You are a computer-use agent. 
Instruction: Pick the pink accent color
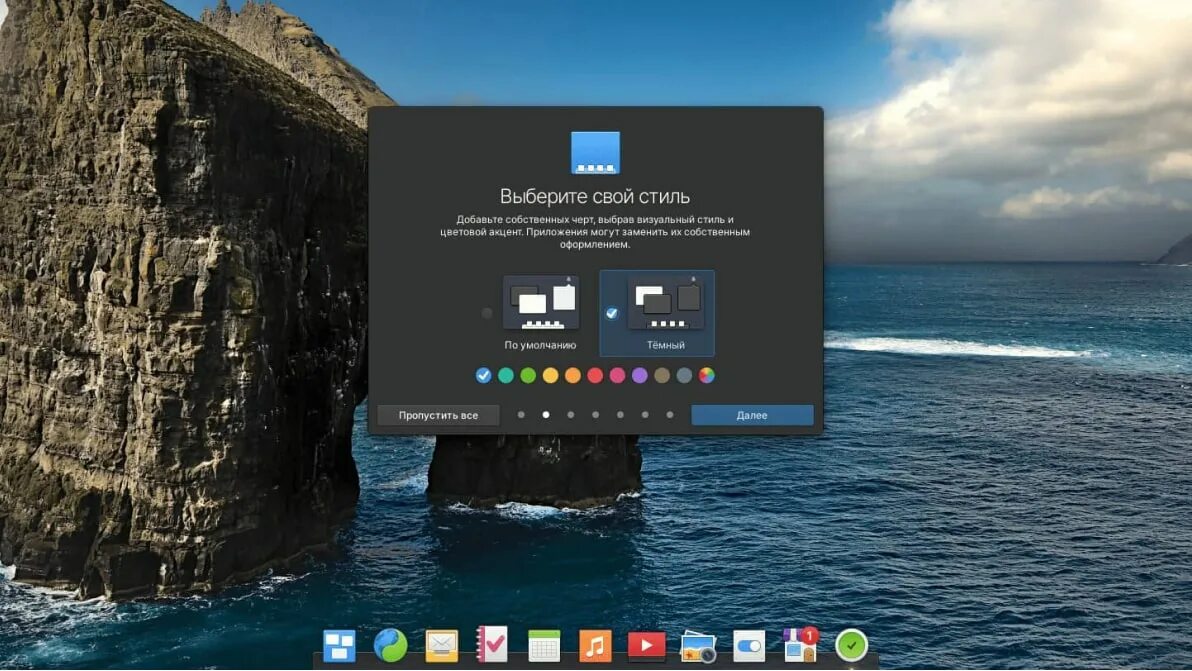pyautogui.click(x=617, y=375)
